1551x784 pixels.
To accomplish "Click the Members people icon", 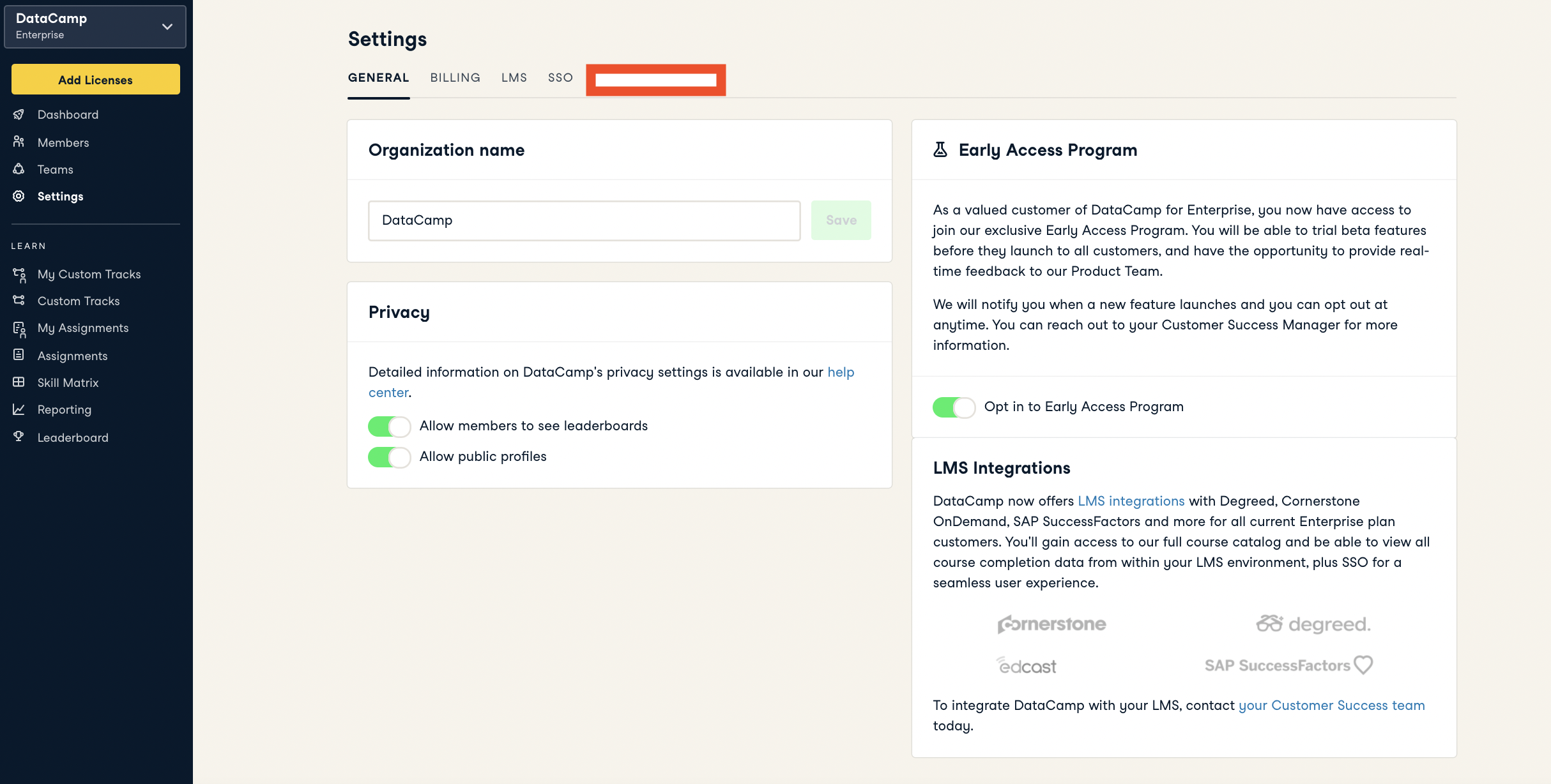I will click(19, 142).
